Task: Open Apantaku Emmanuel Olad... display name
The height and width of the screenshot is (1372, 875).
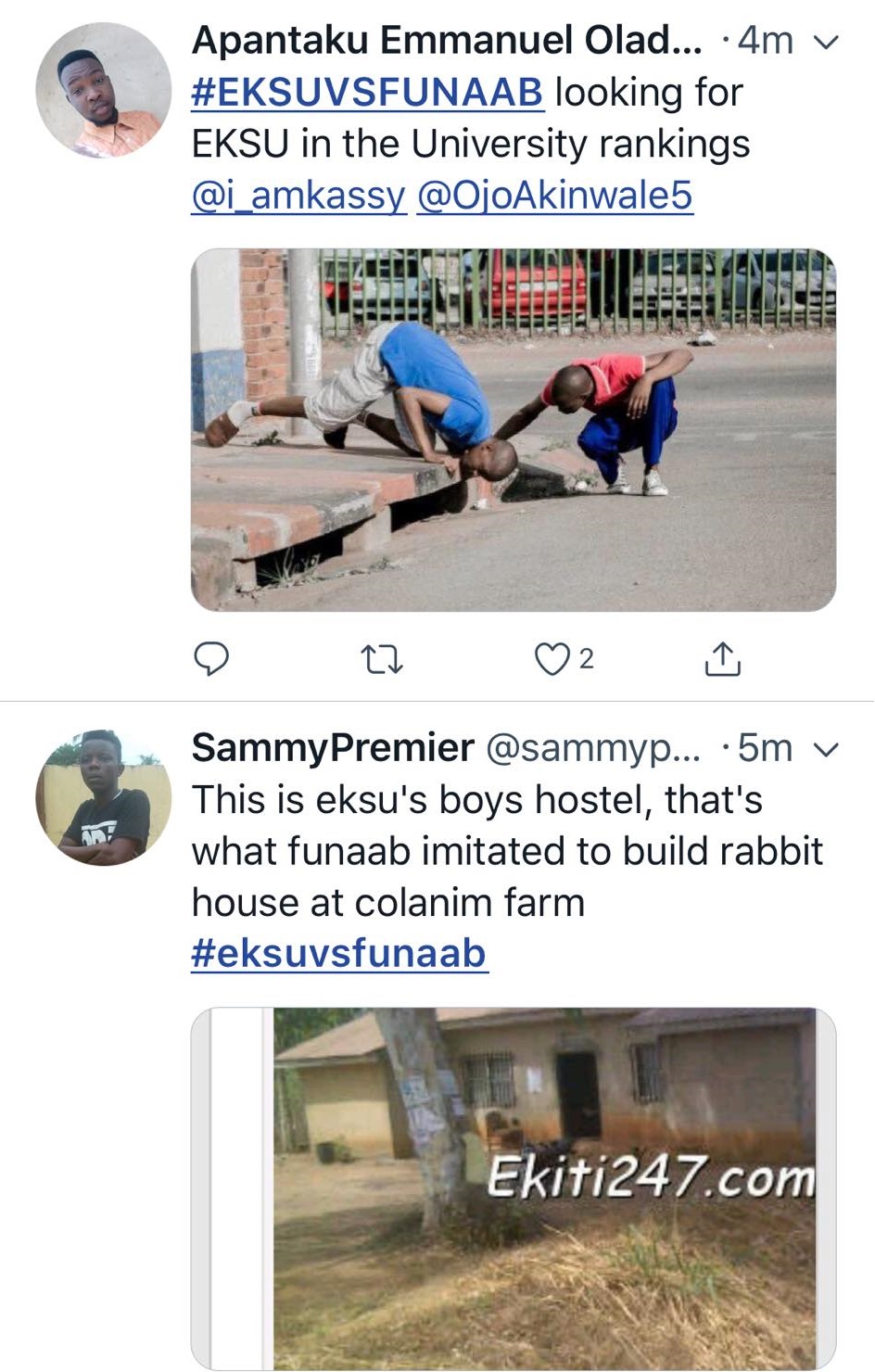Action: point(447,41)
